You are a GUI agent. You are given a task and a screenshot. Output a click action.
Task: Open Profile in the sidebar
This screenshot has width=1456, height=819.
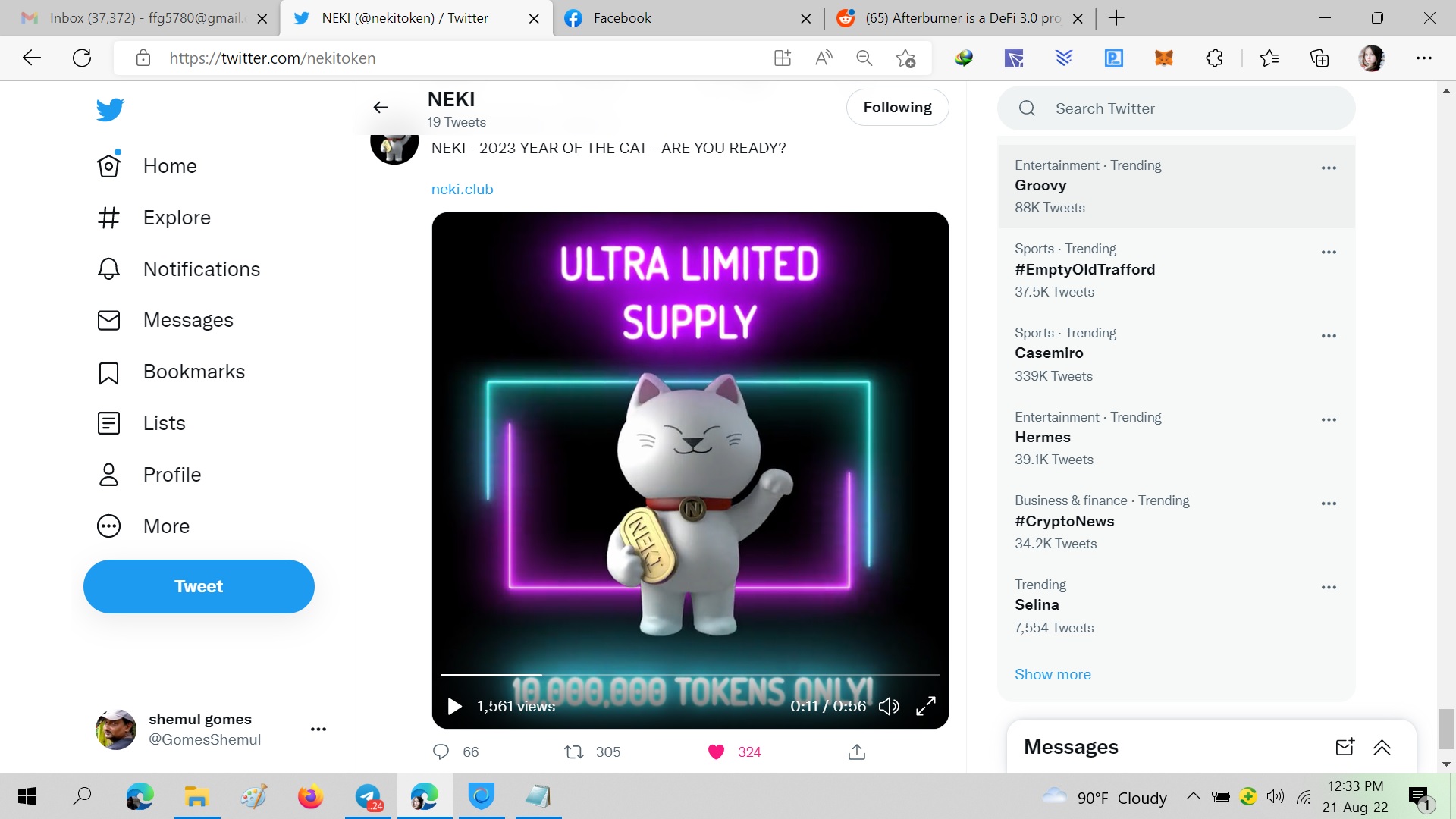tap(149, 475)
